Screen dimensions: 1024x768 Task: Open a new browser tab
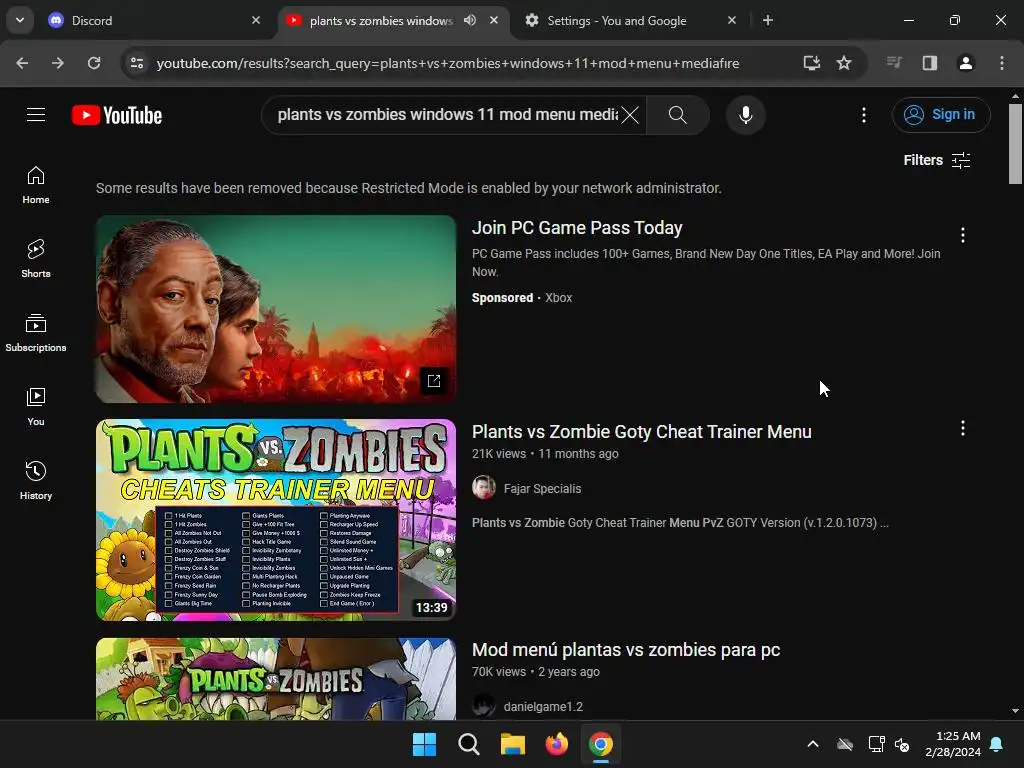pyautogui.click(x=768, y=20)
